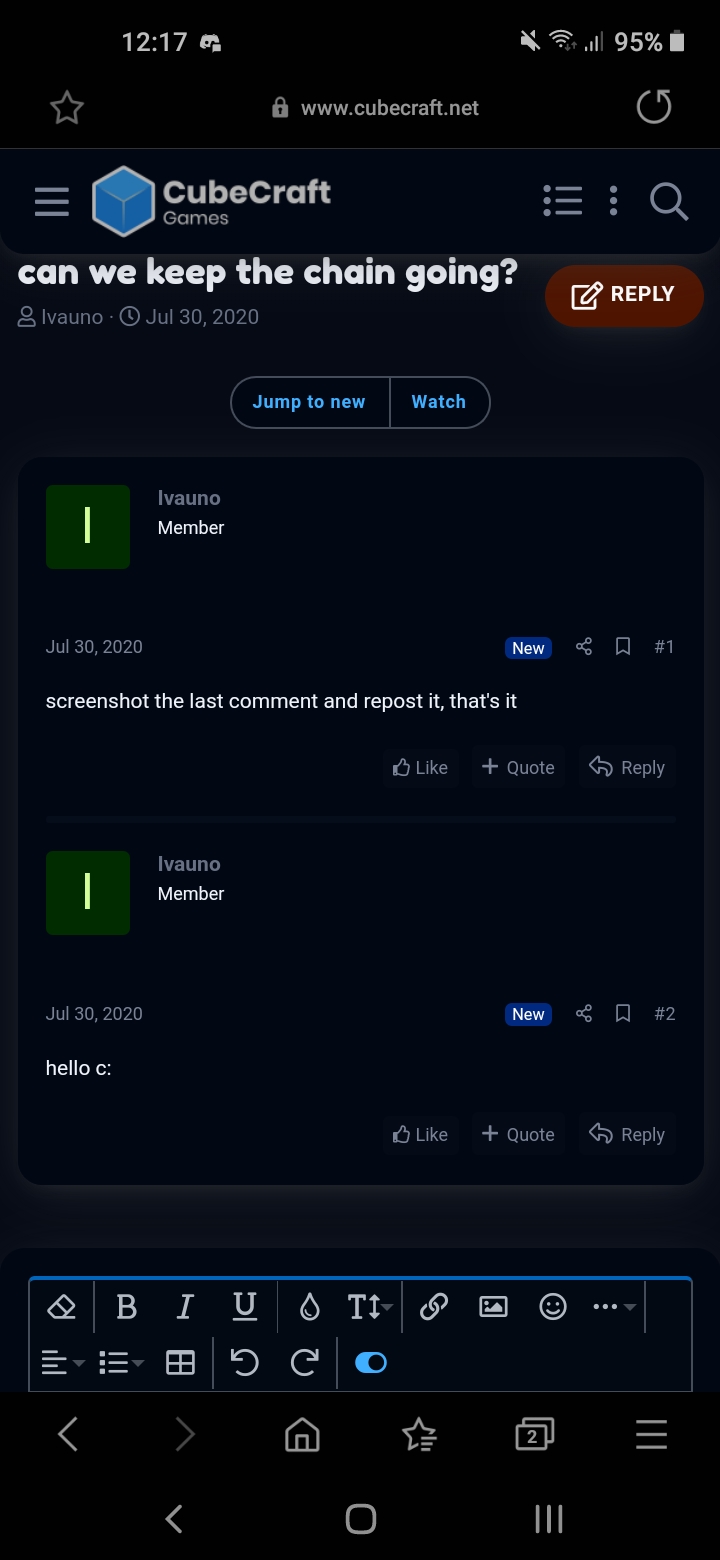The width and height of the screenshot is (720, 1560).
Task: Open the insert image tool
Action: point(493,1306)
